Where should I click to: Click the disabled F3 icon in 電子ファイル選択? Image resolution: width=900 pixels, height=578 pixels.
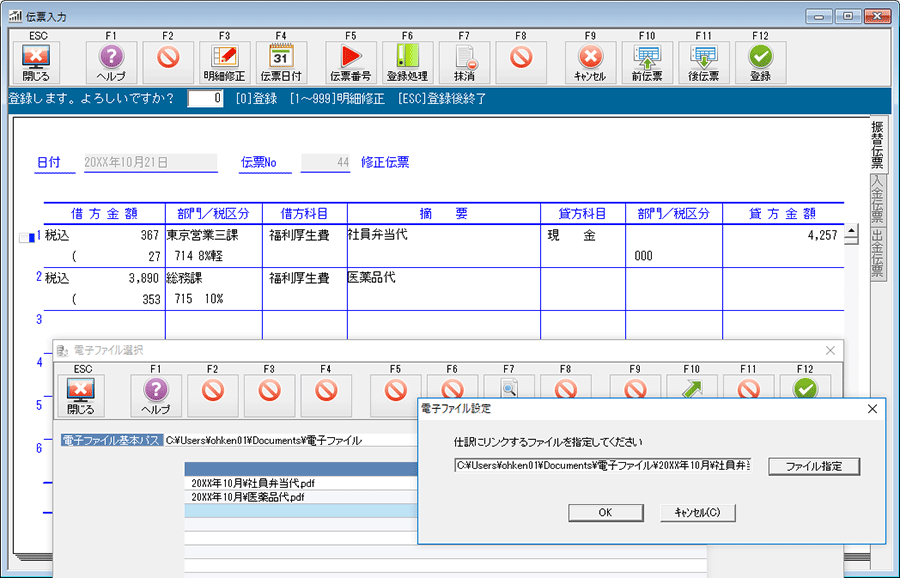pos(269,396)
